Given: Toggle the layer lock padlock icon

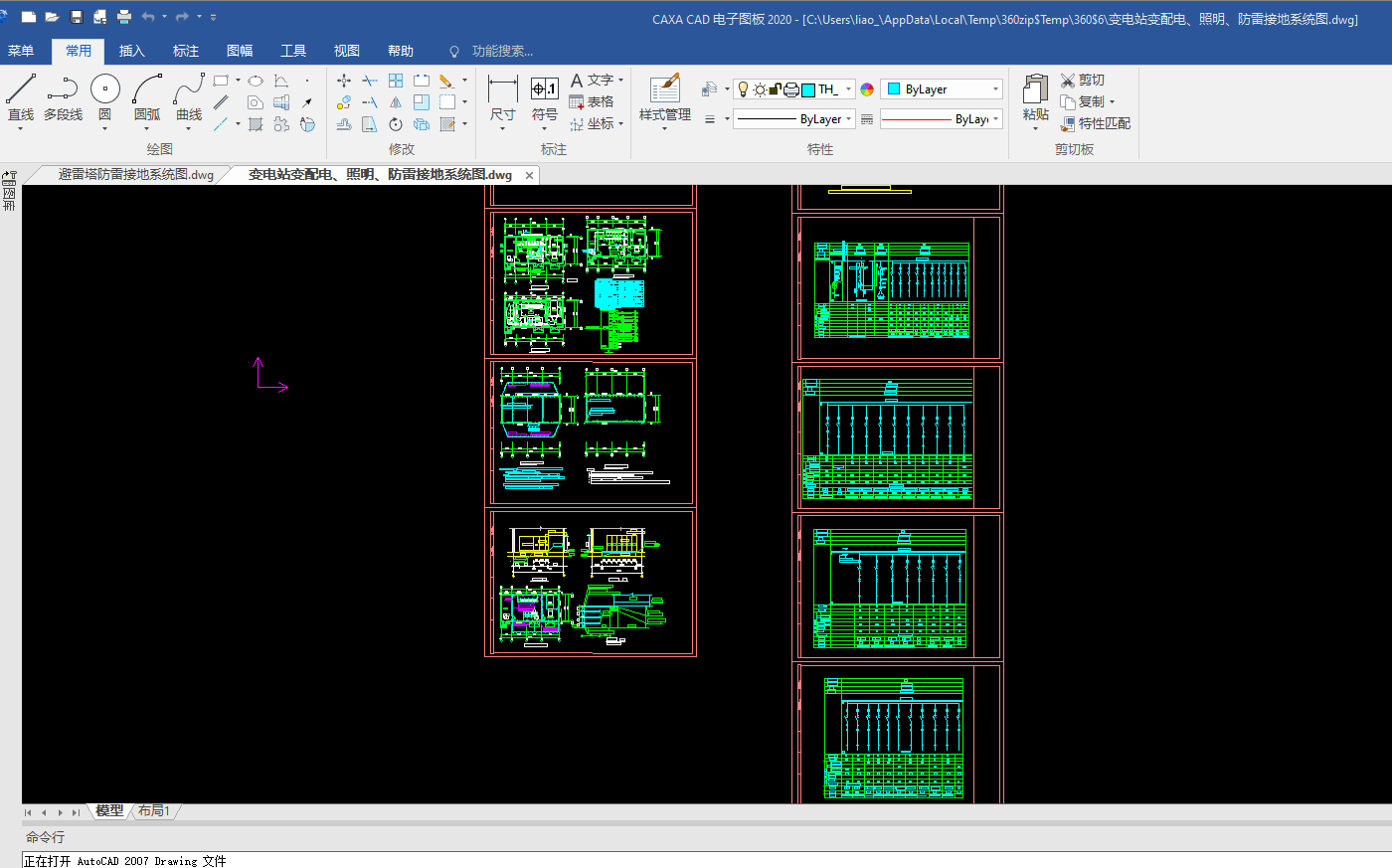Looking at the screenshot, I should [775, 89].
